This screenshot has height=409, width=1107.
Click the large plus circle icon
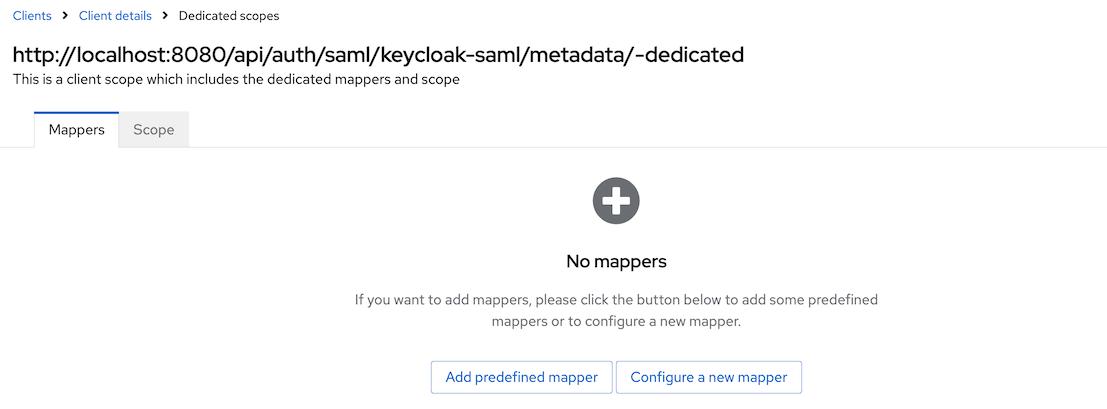tap(616, 201)
